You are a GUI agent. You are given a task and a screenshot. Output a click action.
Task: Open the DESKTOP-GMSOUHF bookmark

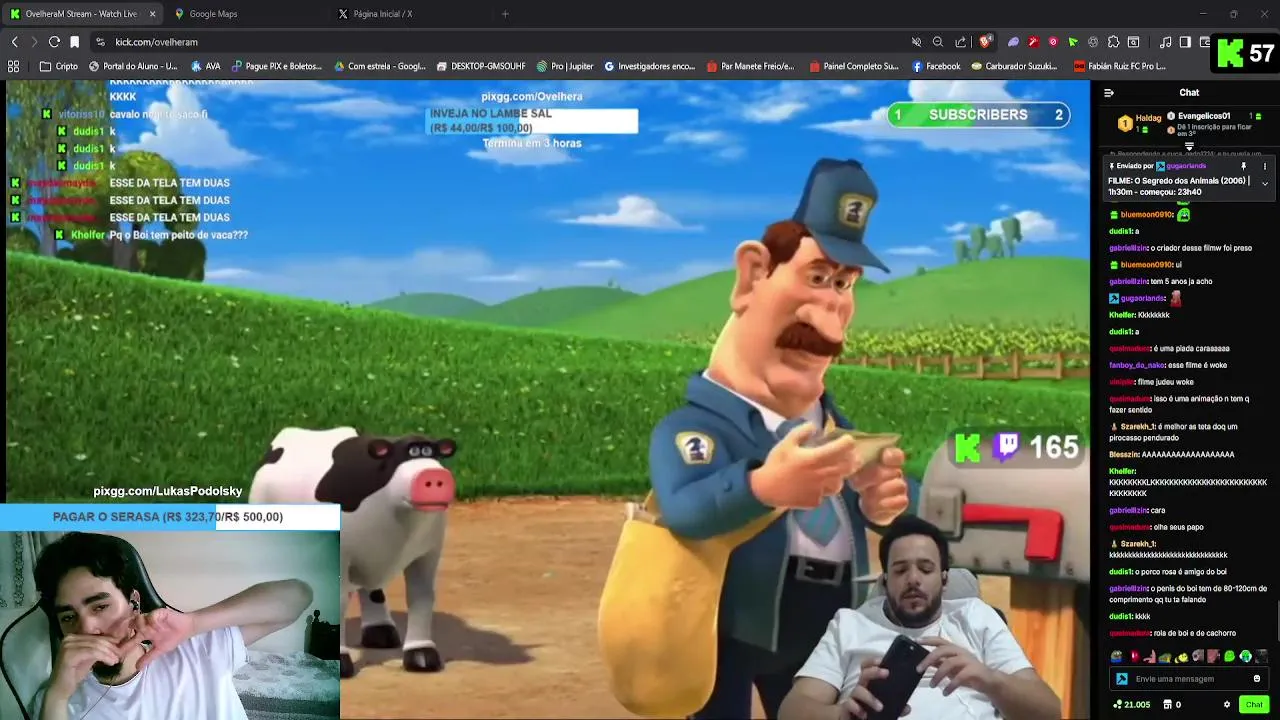481,66
